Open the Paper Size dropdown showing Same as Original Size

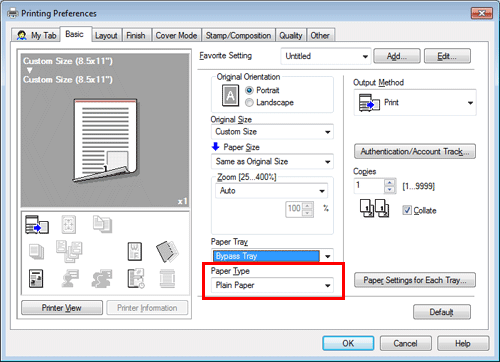272,162
